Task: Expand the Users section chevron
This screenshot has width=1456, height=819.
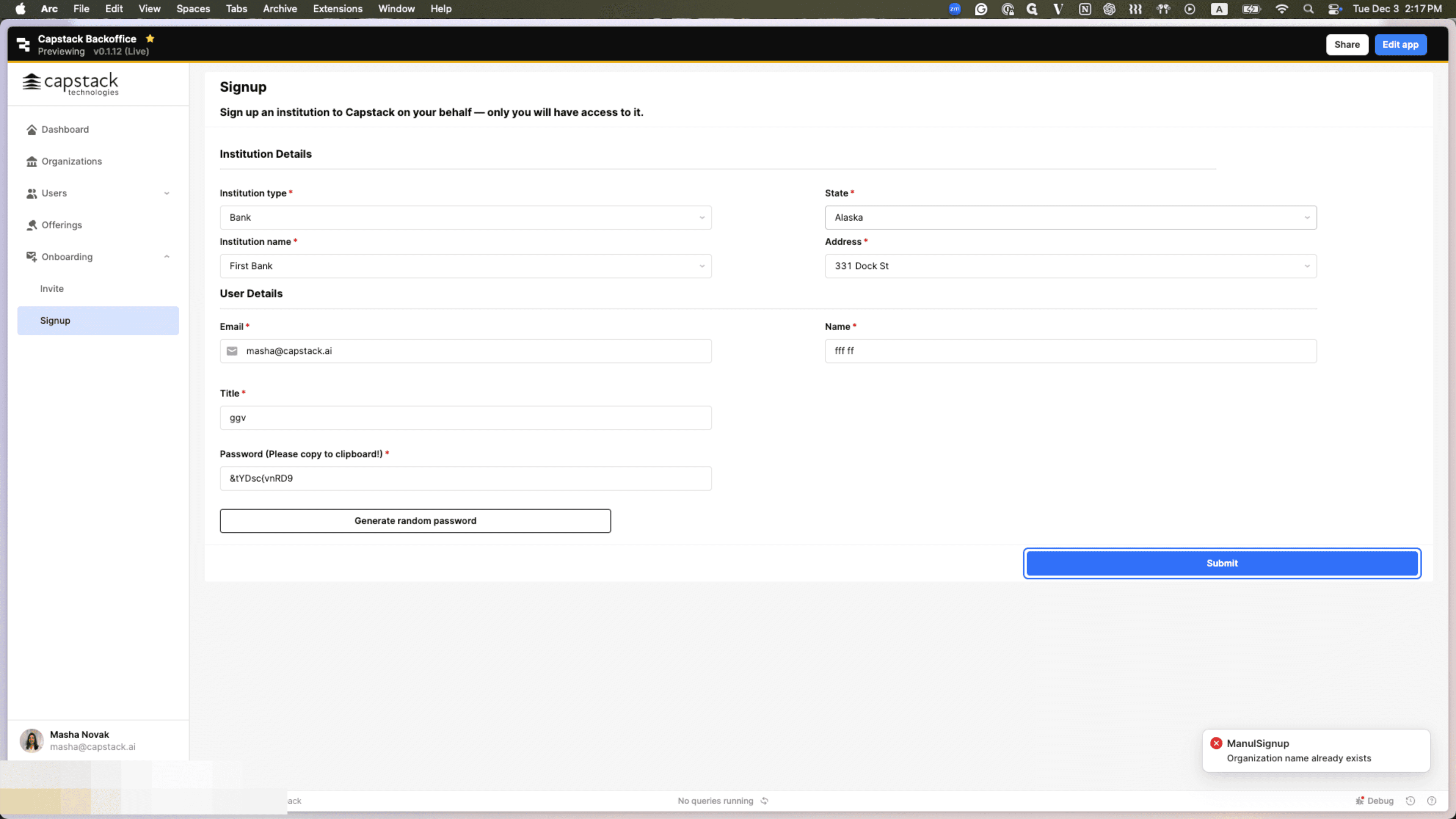Action: 167,193
